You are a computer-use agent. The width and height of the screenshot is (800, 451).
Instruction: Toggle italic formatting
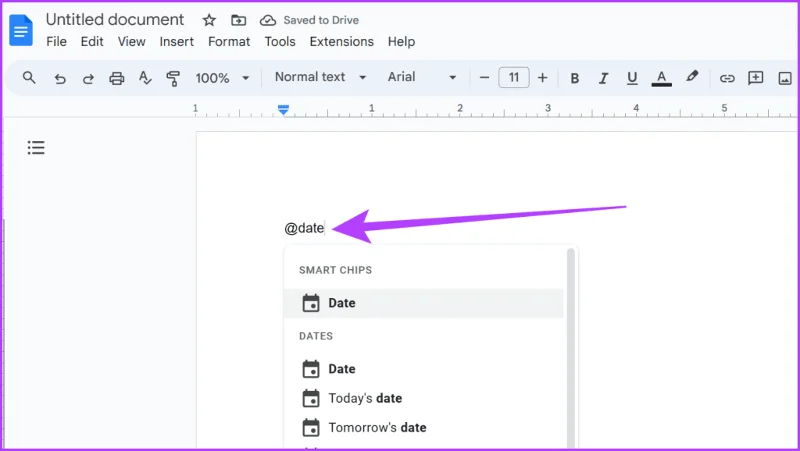pos(603,78)
